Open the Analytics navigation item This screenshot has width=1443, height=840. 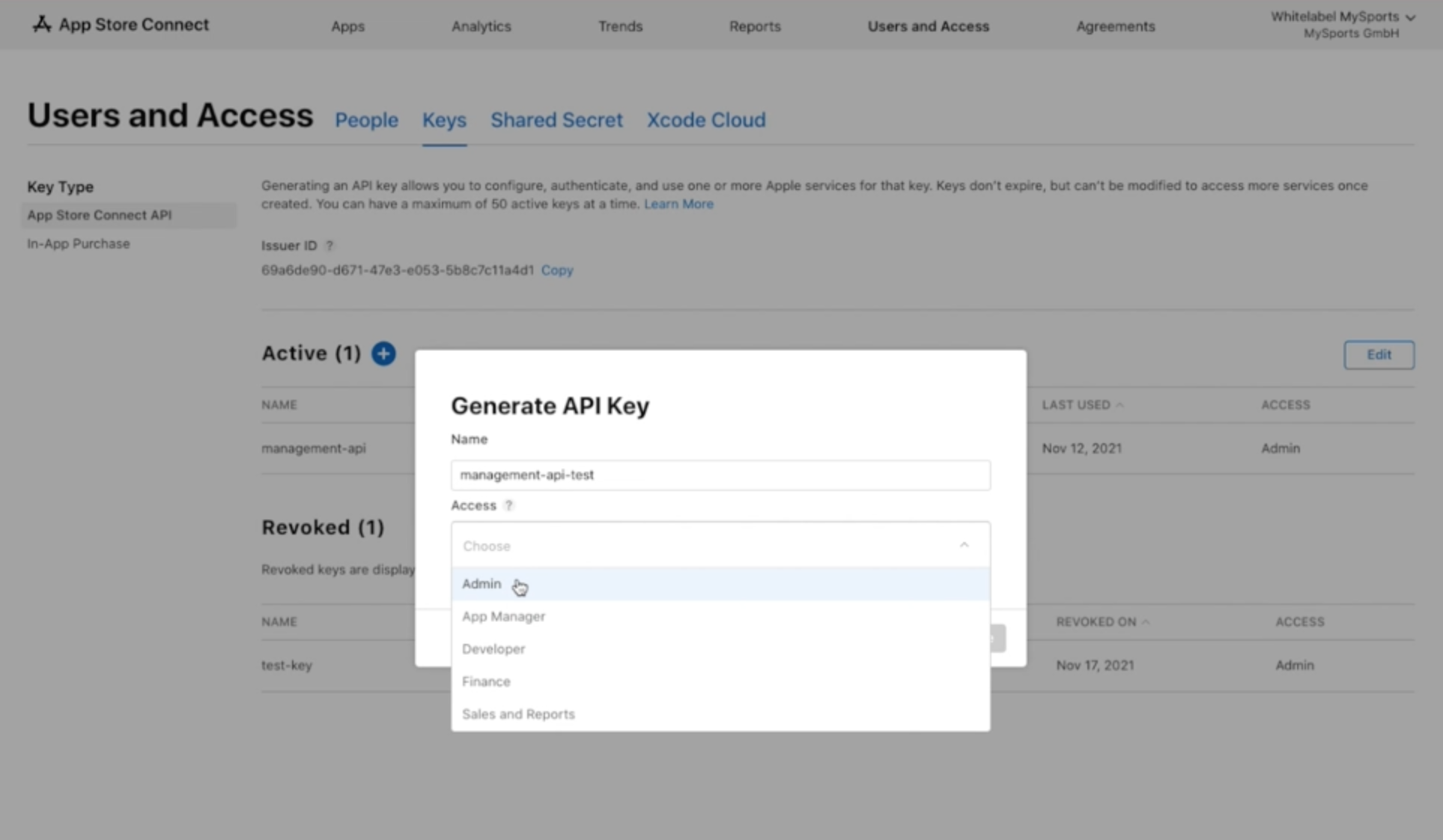coord(481,26)
